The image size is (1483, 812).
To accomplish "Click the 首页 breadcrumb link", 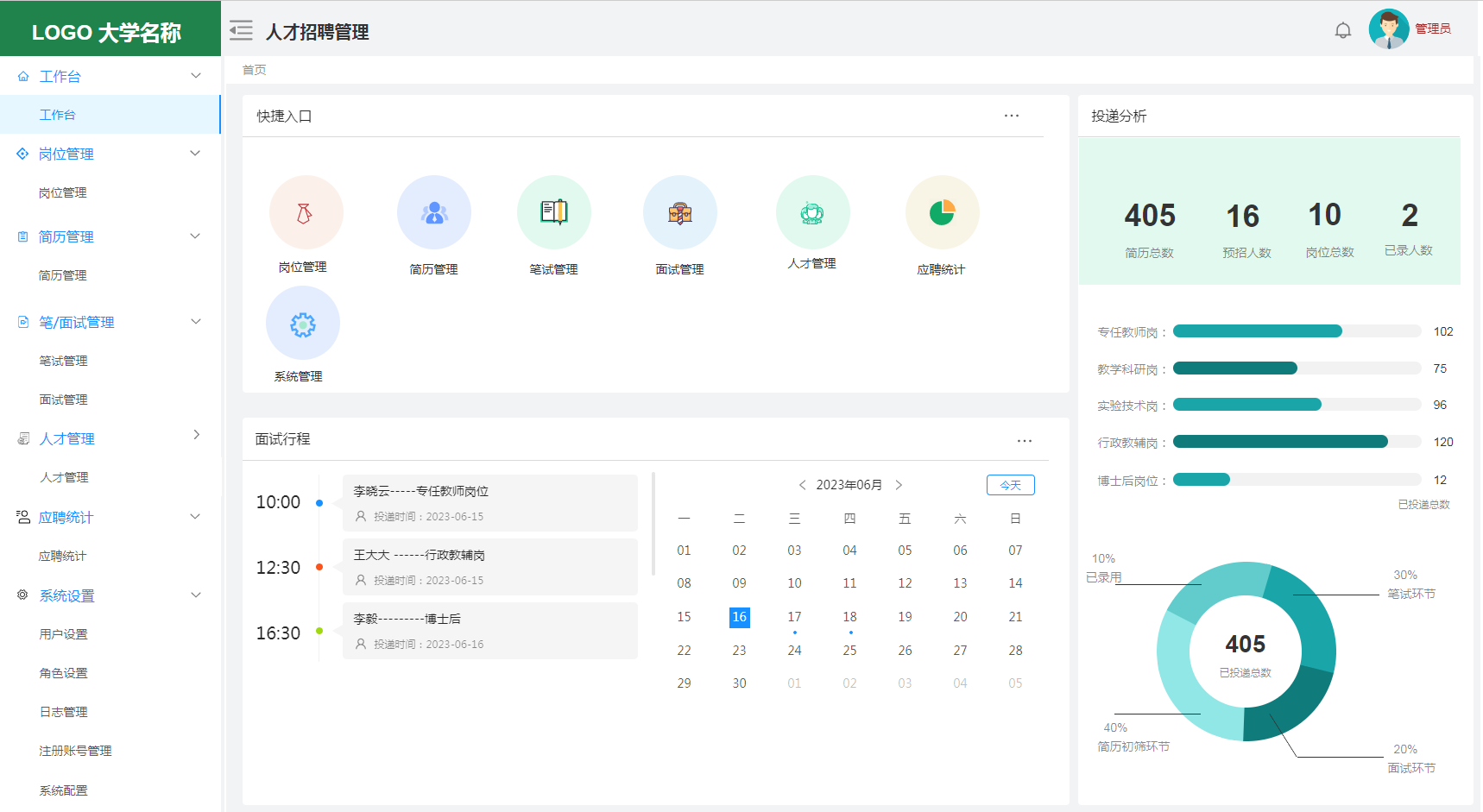I will click(x=254, y=70).
